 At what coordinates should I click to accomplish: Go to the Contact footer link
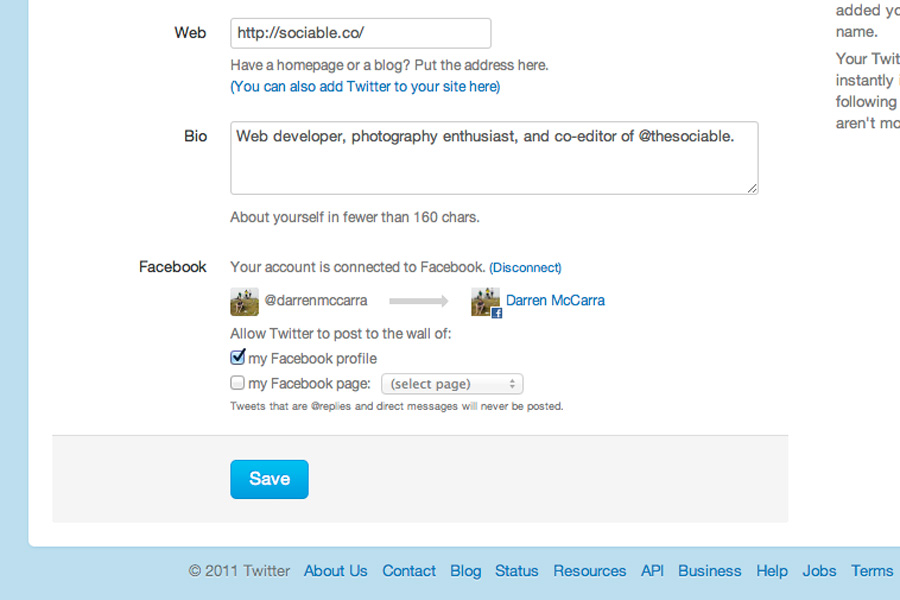point(409,571)
